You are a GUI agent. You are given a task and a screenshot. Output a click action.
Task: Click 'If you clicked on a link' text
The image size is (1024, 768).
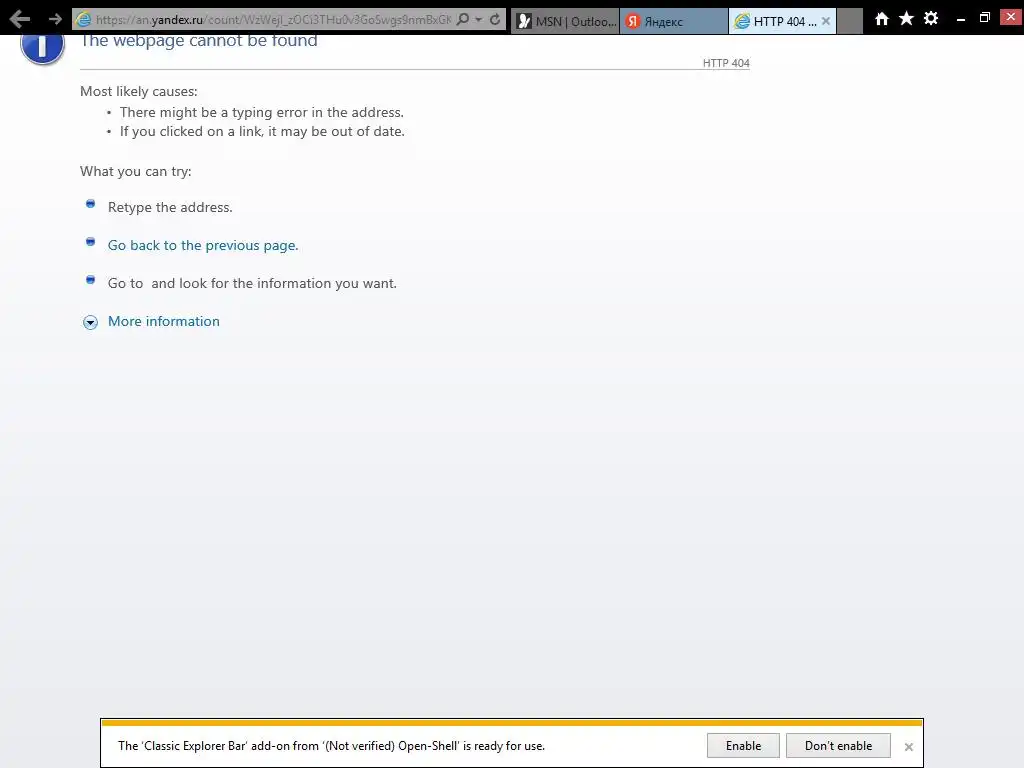pyautogui.click(x=262, y=131)
